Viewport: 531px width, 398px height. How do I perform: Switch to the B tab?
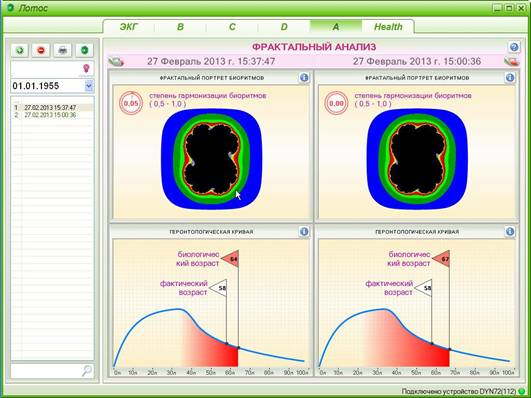[180, 27]
